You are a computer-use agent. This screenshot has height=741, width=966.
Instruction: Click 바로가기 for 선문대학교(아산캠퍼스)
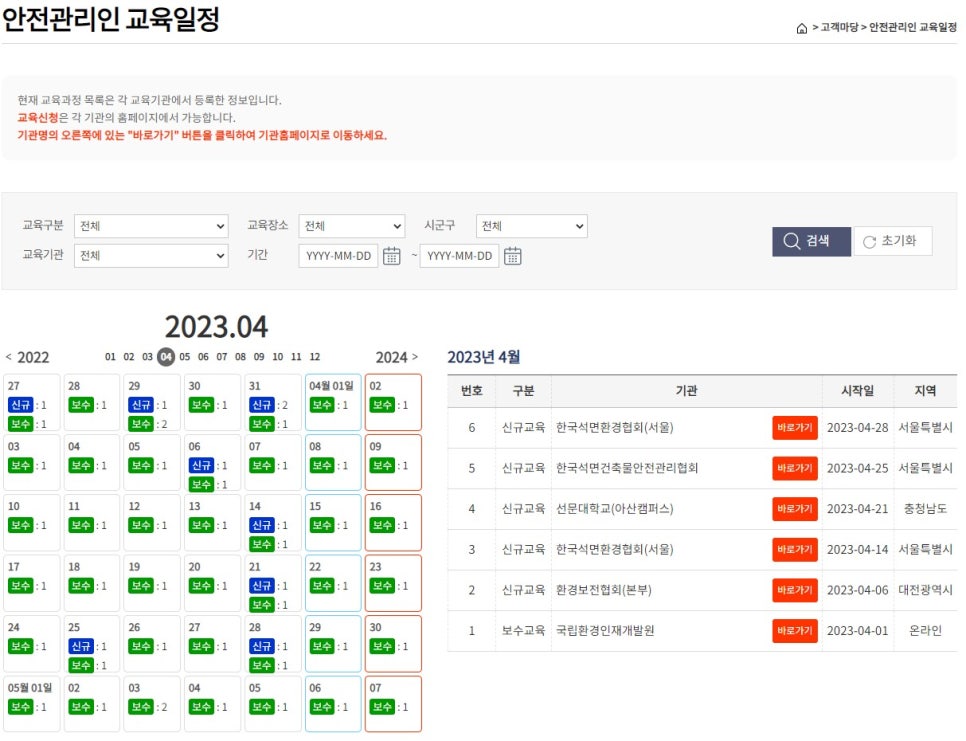click(x=795, y=509)
